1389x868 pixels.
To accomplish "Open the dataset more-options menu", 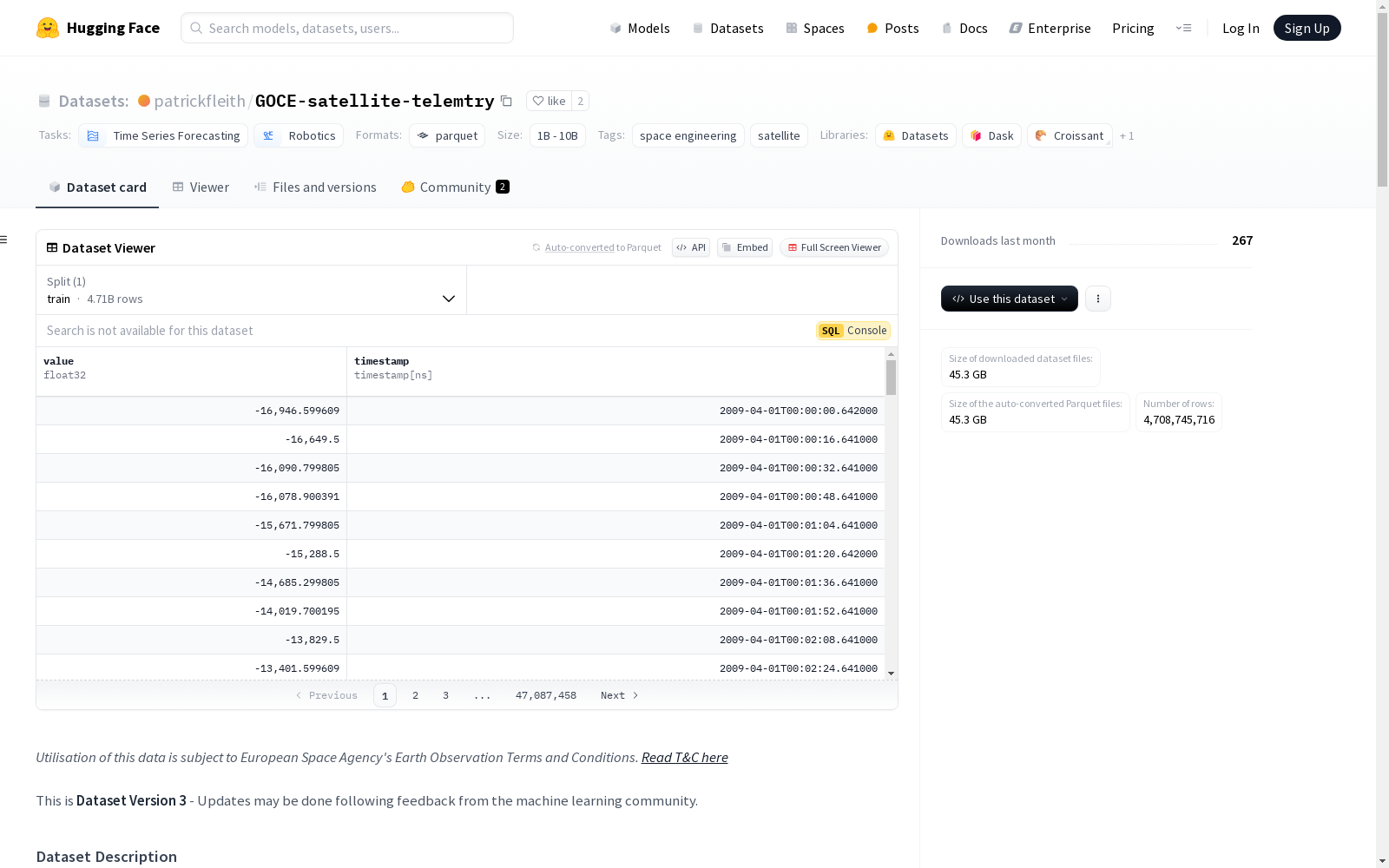I will coord(1098,299).
